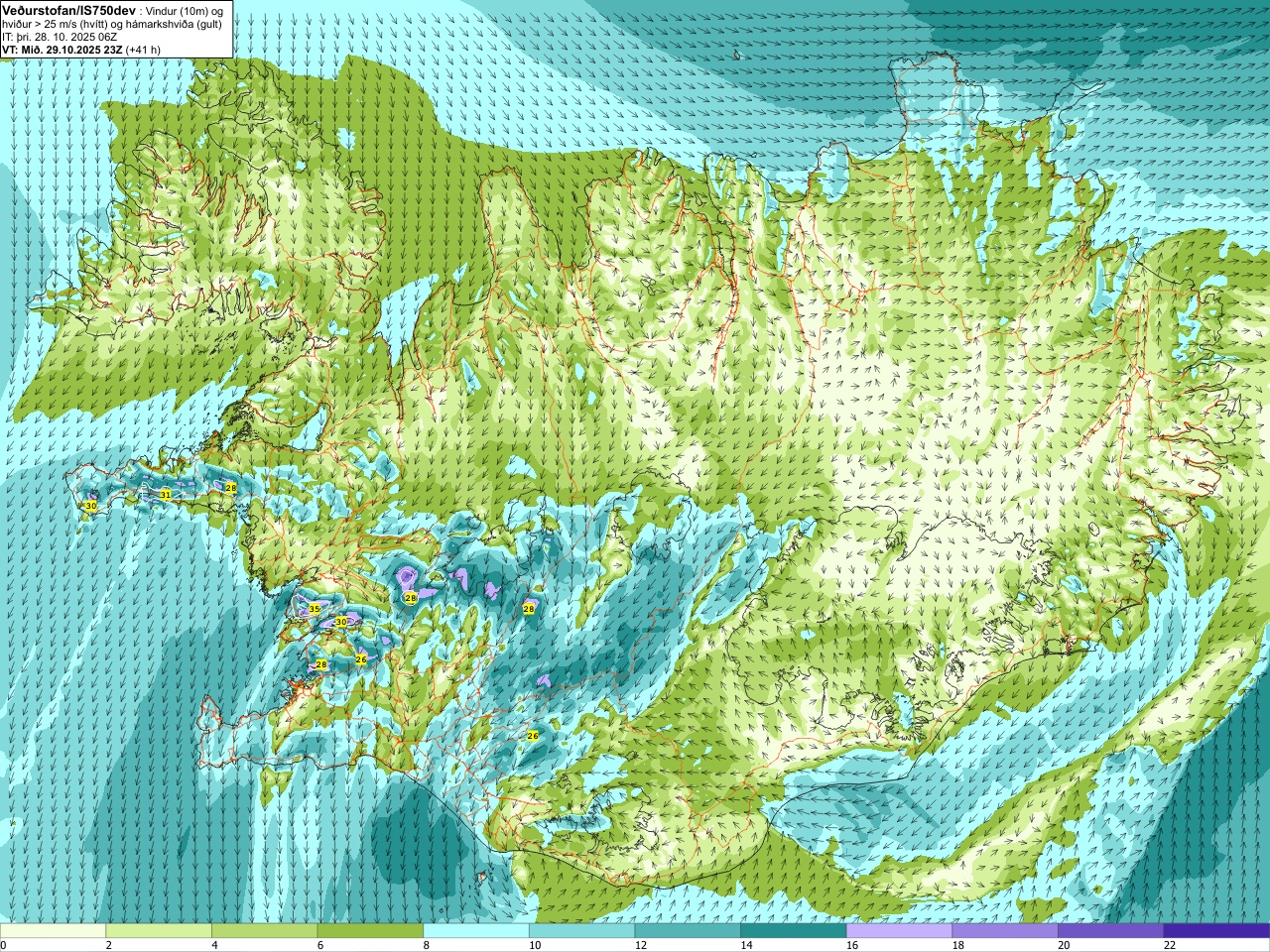Click the '20' tick label on the scale

pyautogui.click(x=1064, y=945)
